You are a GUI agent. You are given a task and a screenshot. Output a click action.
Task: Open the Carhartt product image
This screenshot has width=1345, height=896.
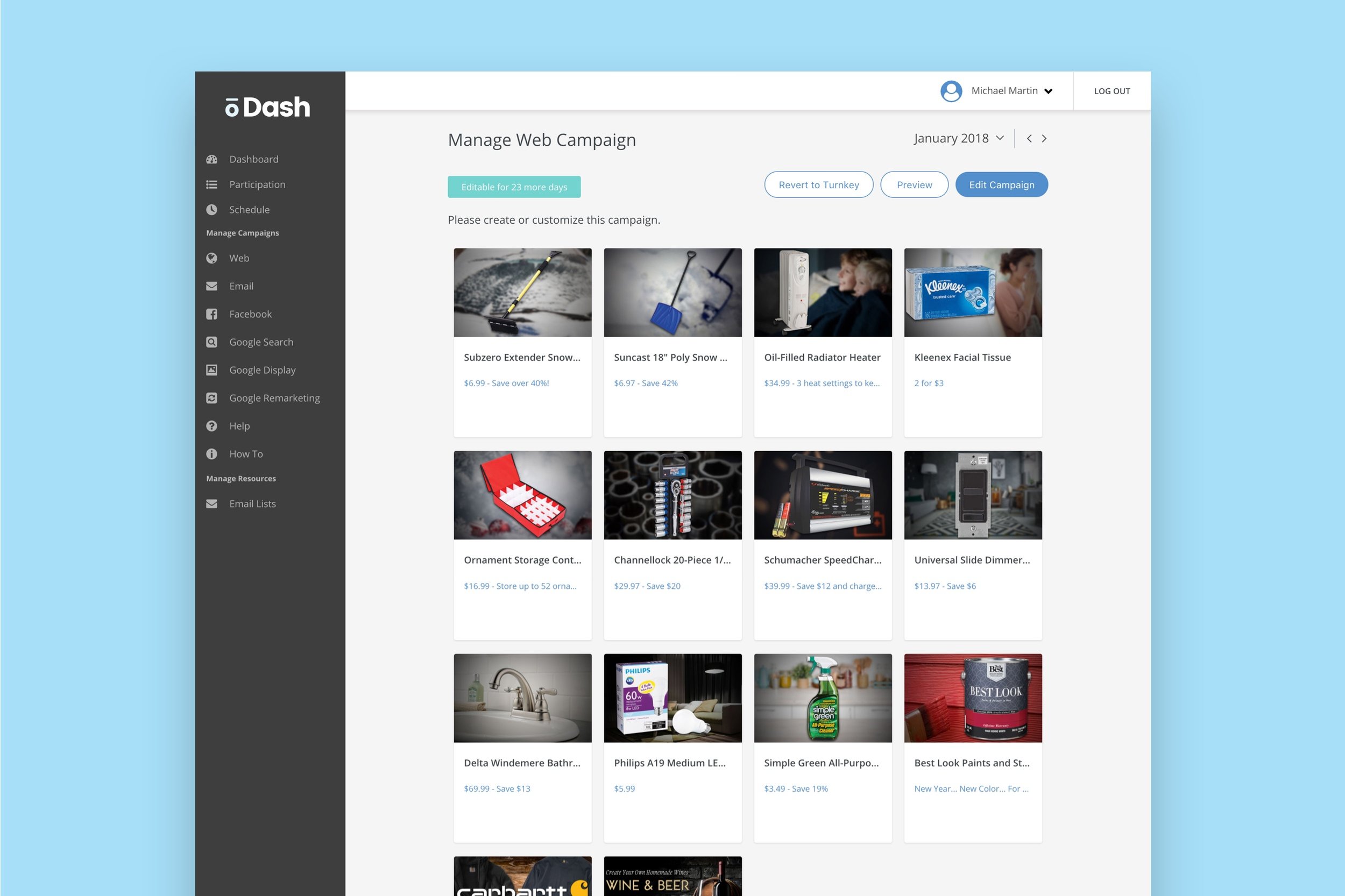pos(522,877)
